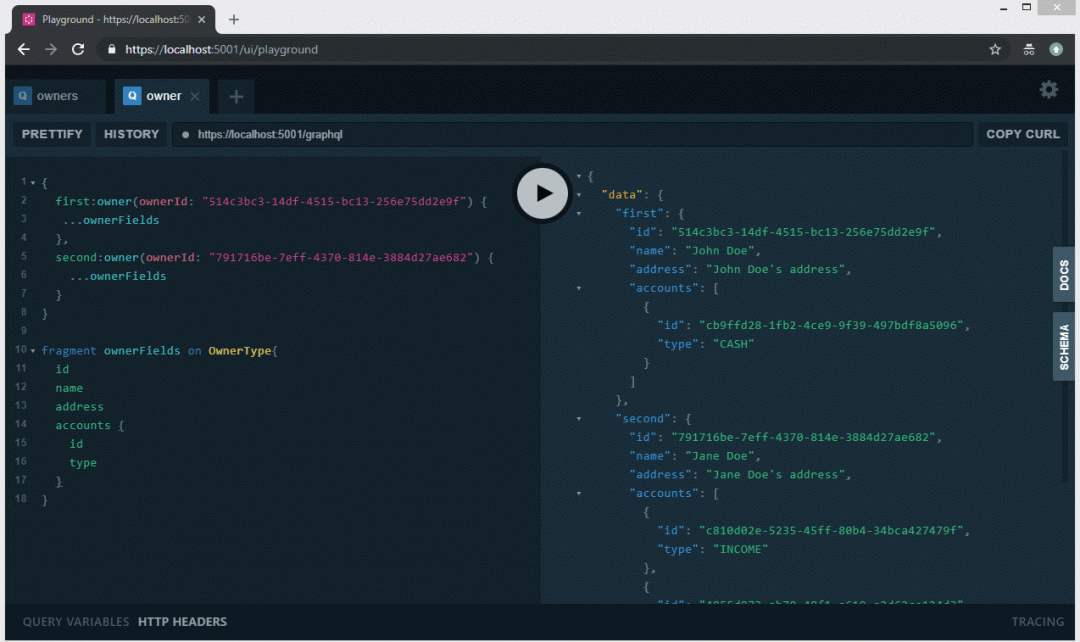Reload the page in browser
This screenshot has height=642, width=1080.
[x=78, y=49]
